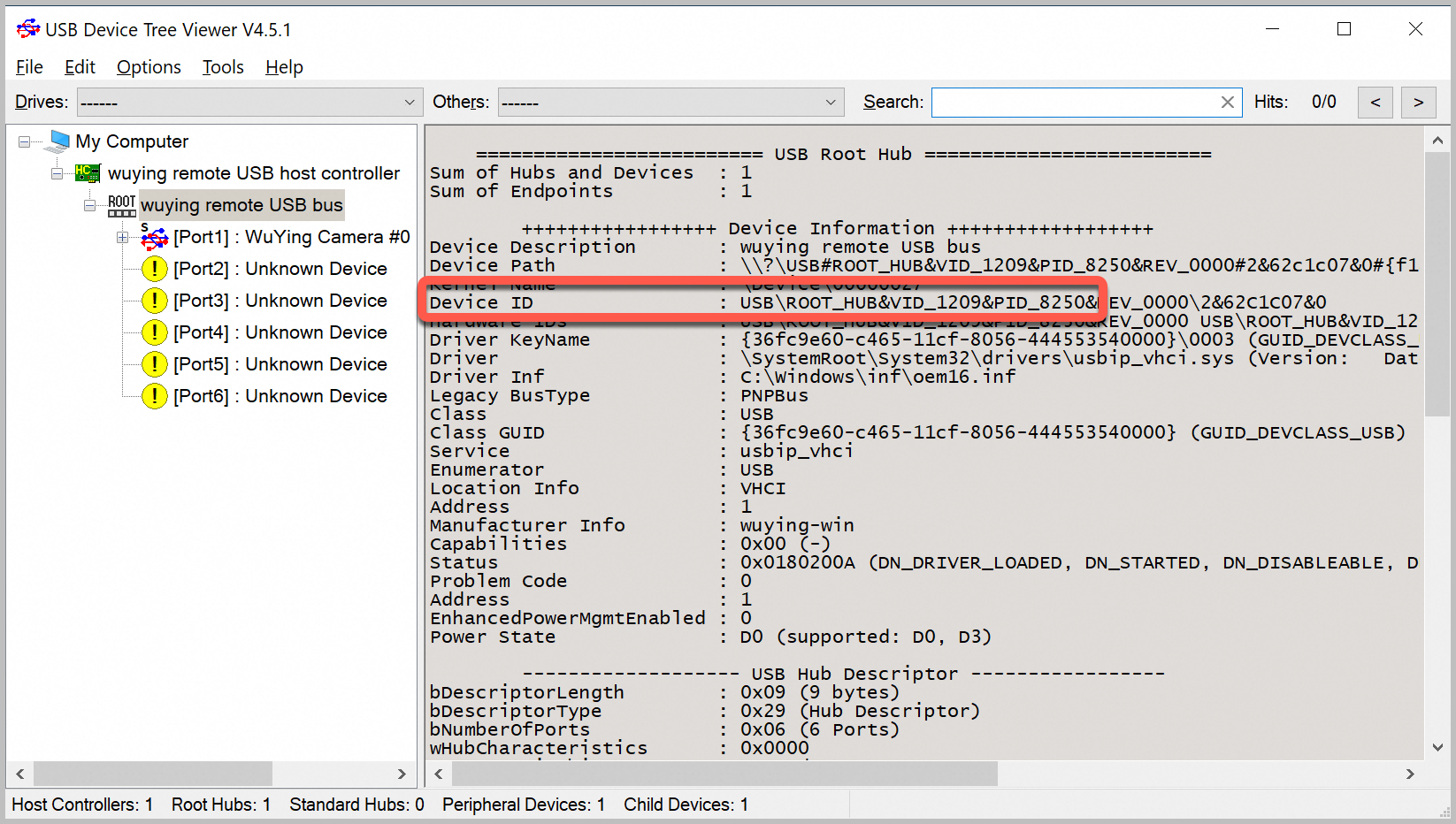Click the details pane scroll right arrow

click(1410, 774)
